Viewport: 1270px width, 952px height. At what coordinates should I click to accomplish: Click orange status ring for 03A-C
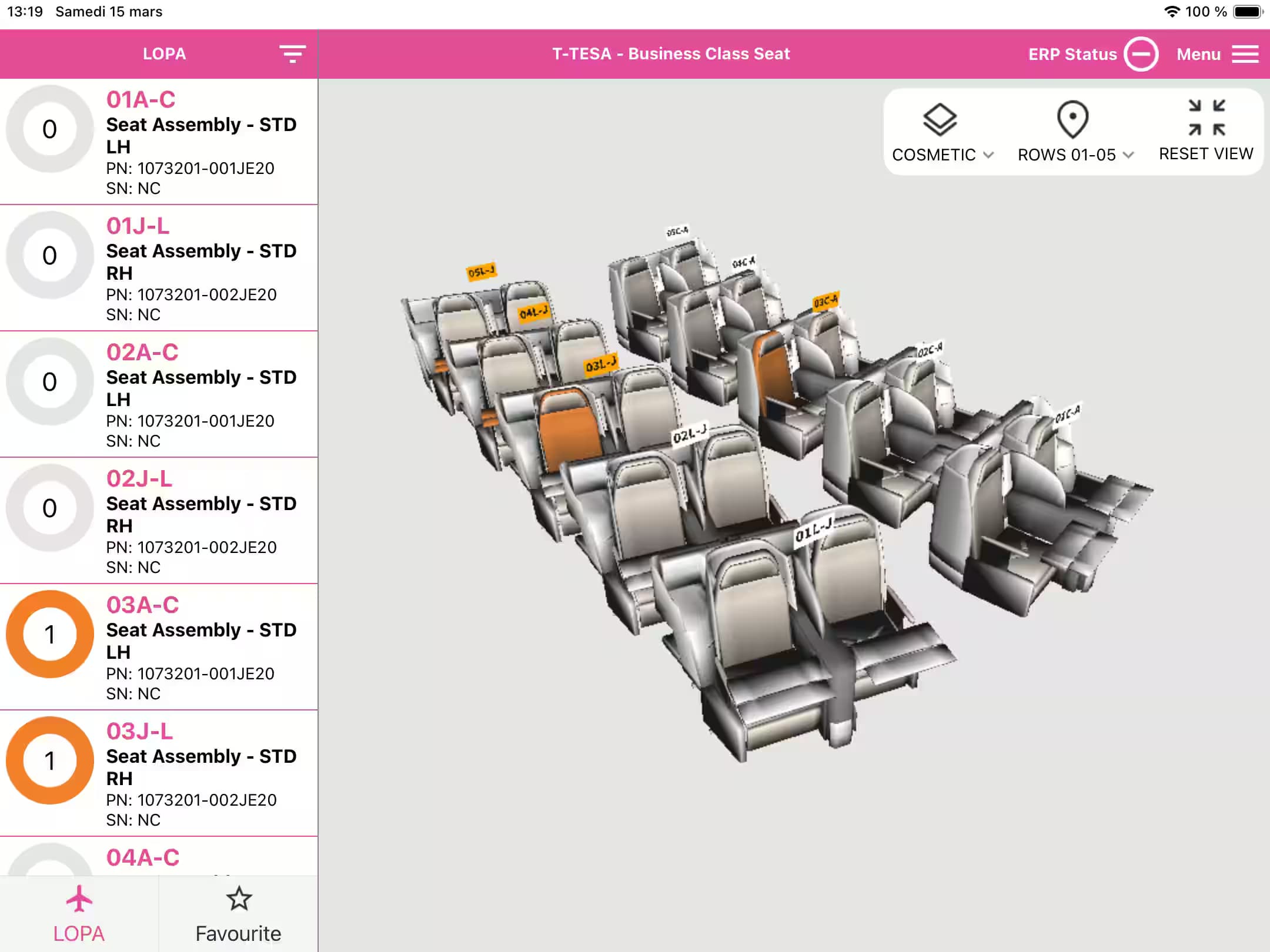point(50,635)
